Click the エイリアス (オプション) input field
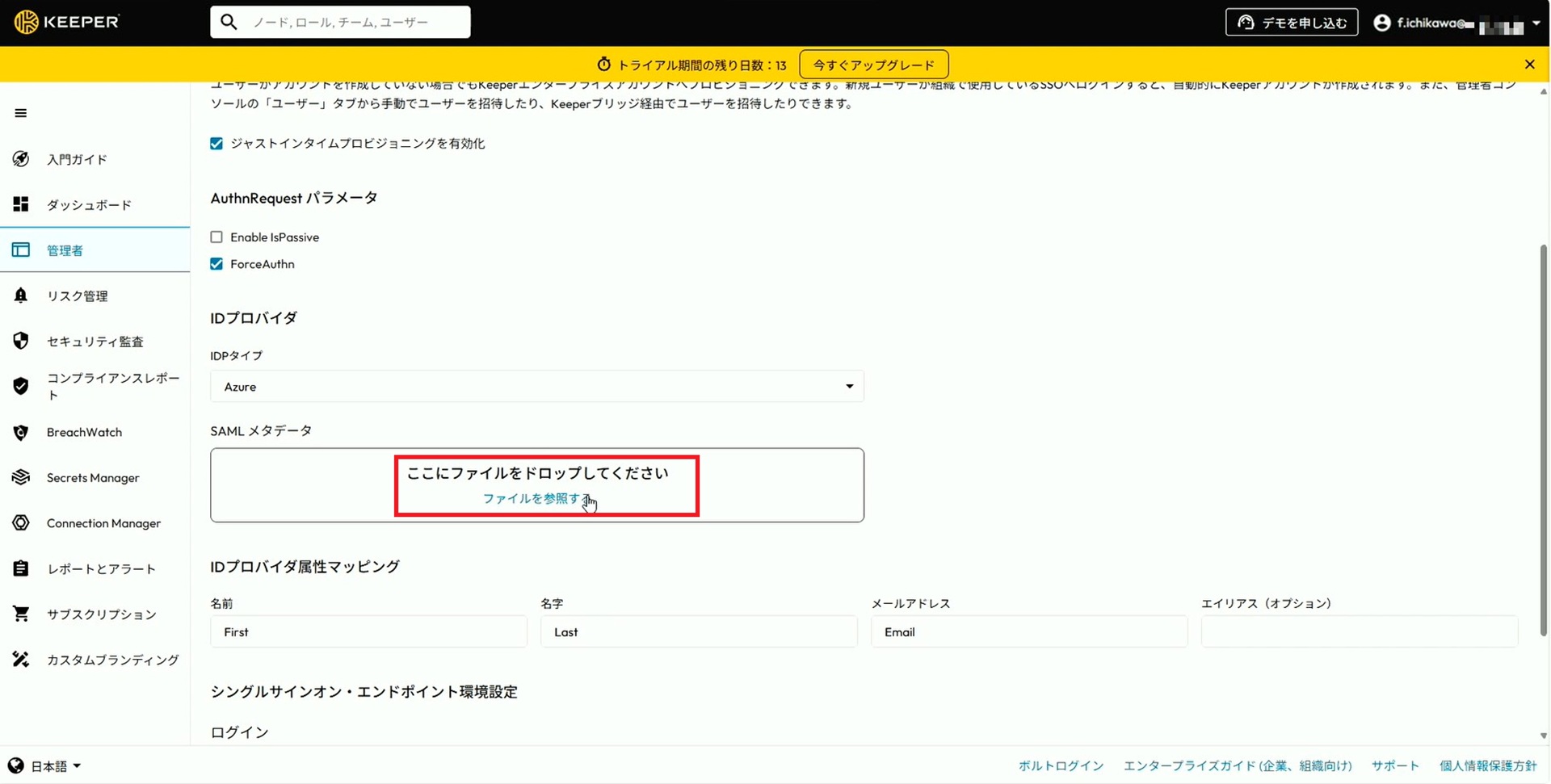The height and width of the screenshot is (784, 1551). (x=1359, y=632)
